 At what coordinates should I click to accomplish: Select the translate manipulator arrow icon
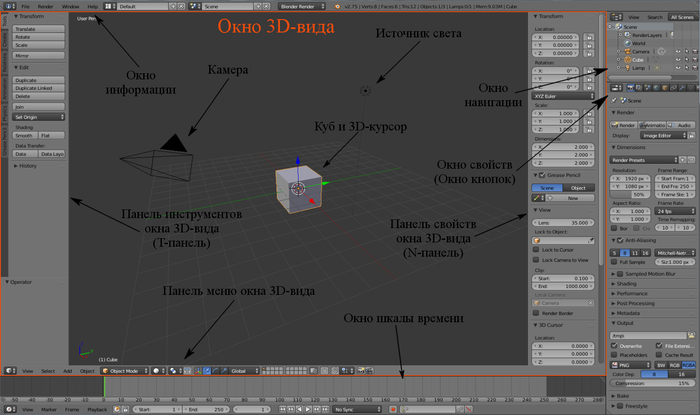point(207,371)
